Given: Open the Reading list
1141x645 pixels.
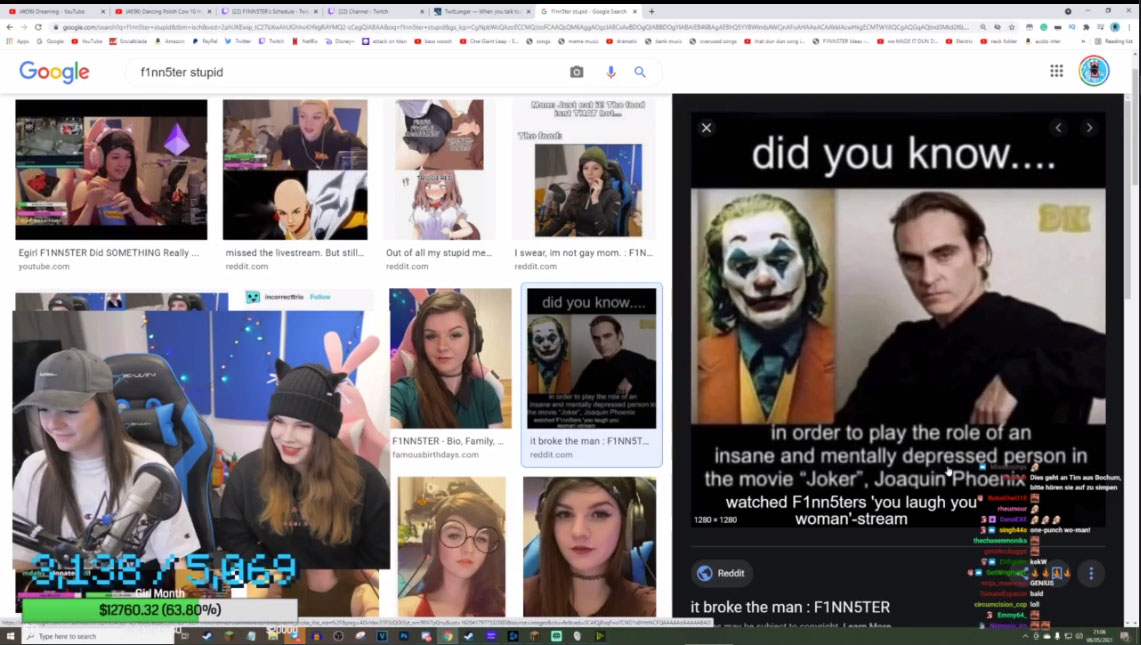Looking at the screenshot, I should 1114,41.
